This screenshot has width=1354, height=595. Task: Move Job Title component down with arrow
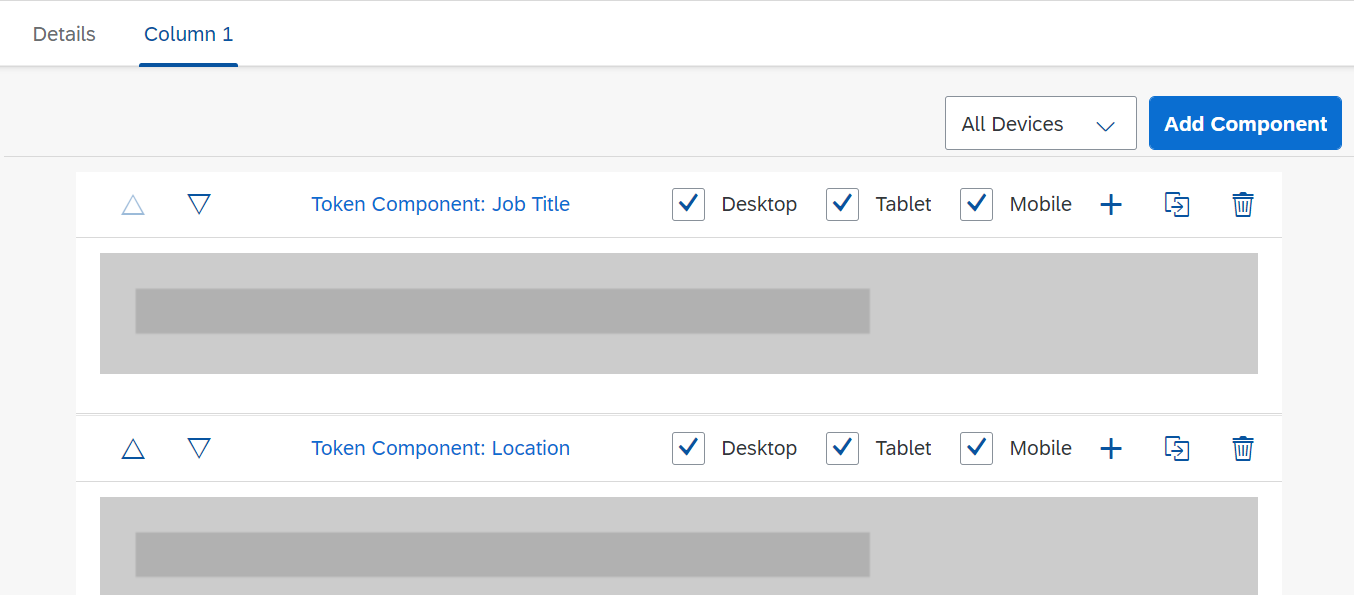tap(199, 204)
